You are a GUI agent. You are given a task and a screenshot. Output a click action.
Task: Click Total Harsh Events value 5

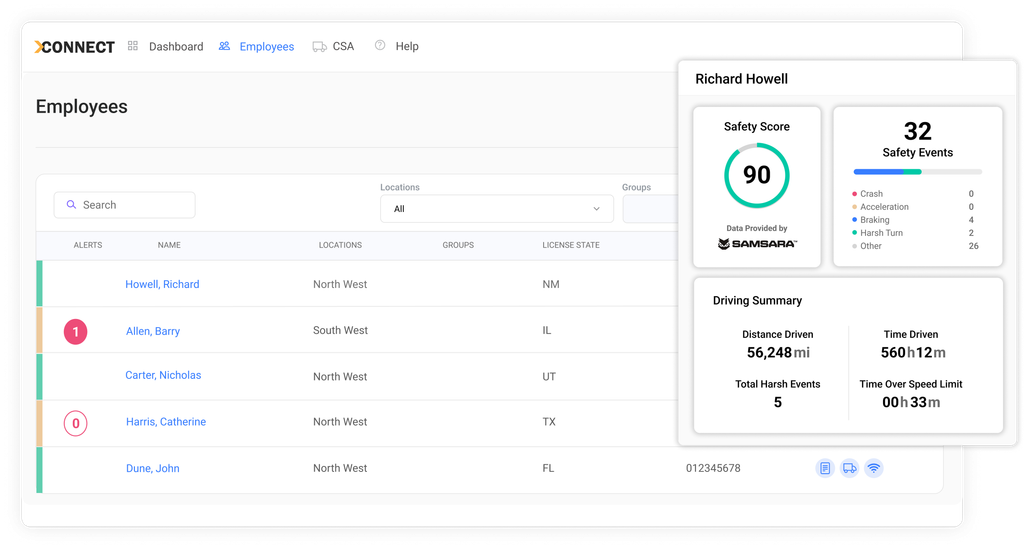pyautogui.click(x=778, y=402)
